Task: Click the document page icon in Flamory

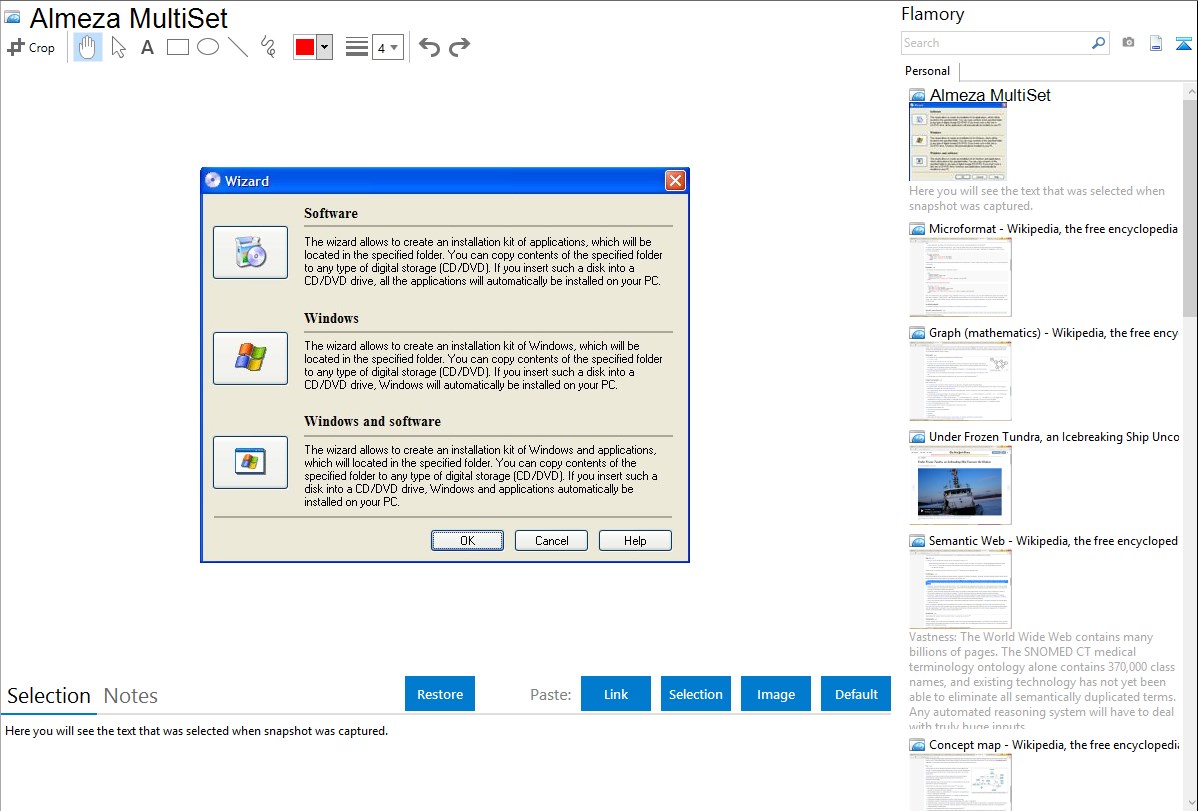Action: click(1156, 43)
